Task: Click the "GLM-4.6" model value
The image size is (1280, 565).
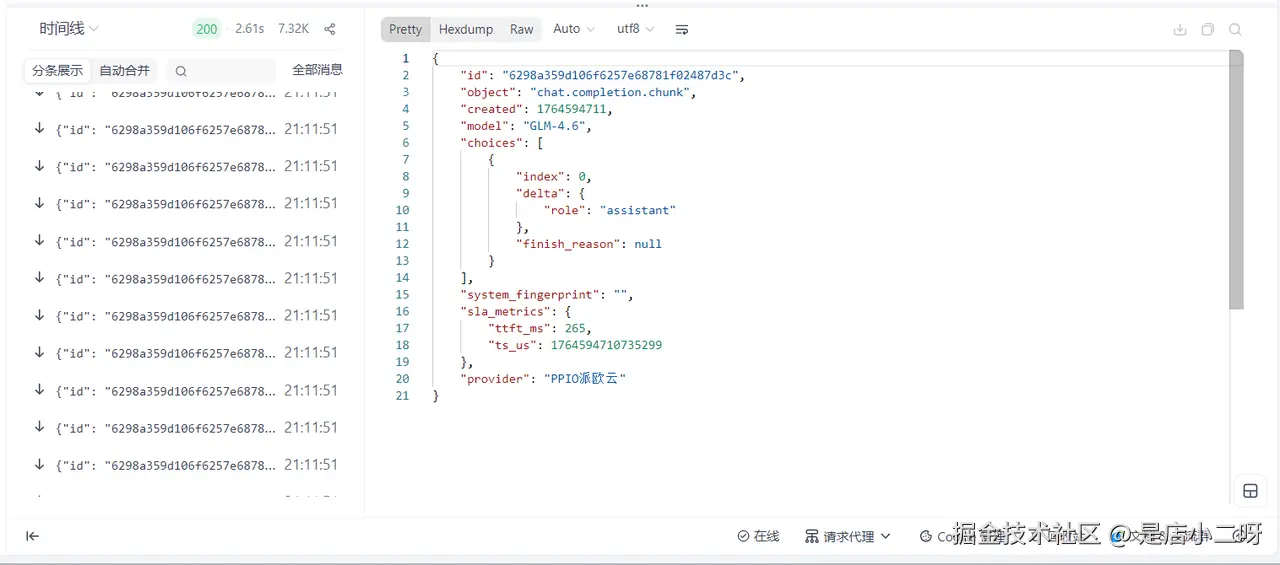Action: (554, 126)
